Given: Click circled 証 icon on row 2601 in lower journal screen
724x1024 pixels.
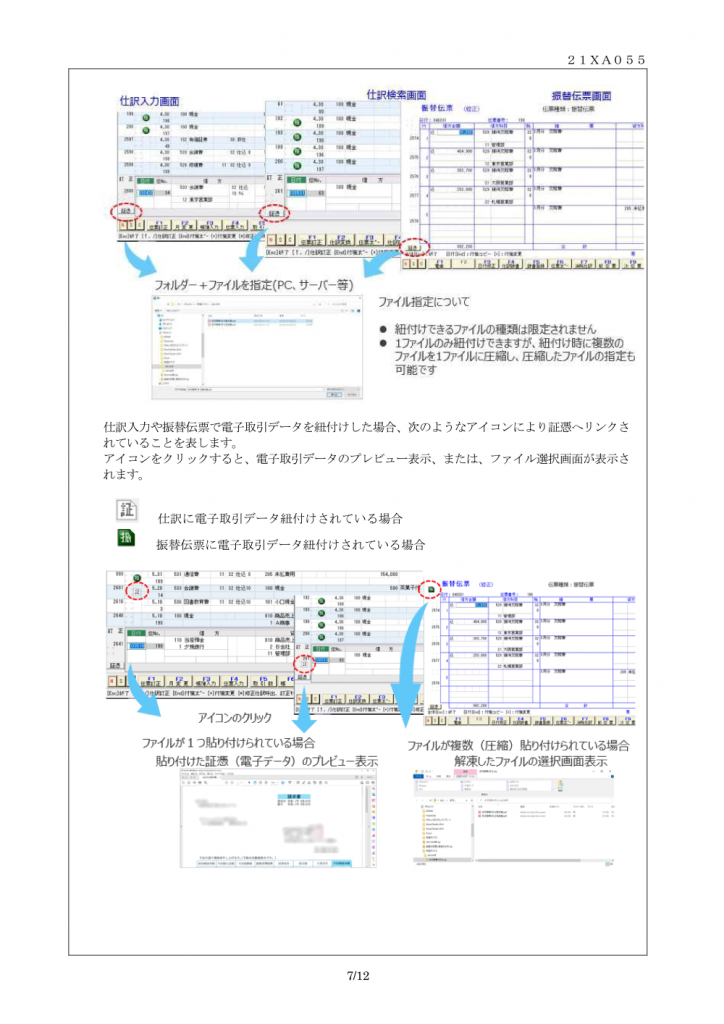Looking at the screenshot, I should 137,590.
